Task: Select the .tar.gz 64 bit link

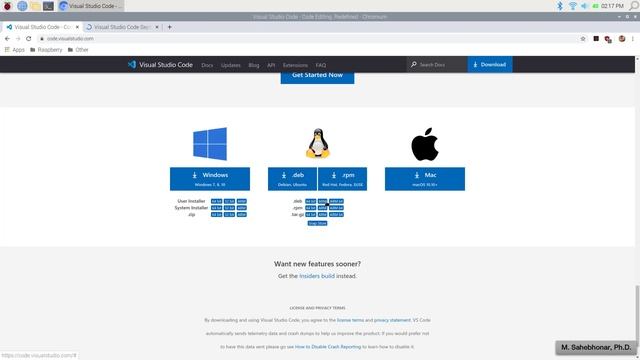Action: point(311,214)
